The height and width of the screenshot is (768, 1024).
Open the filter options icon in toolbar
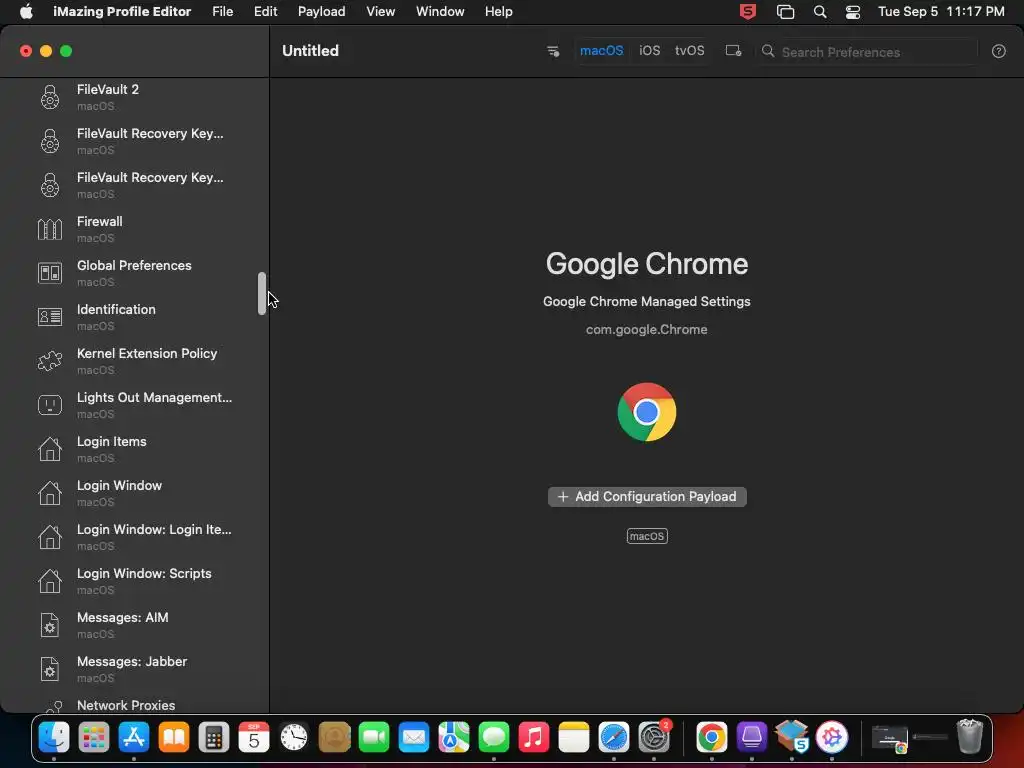coord(552,51)
